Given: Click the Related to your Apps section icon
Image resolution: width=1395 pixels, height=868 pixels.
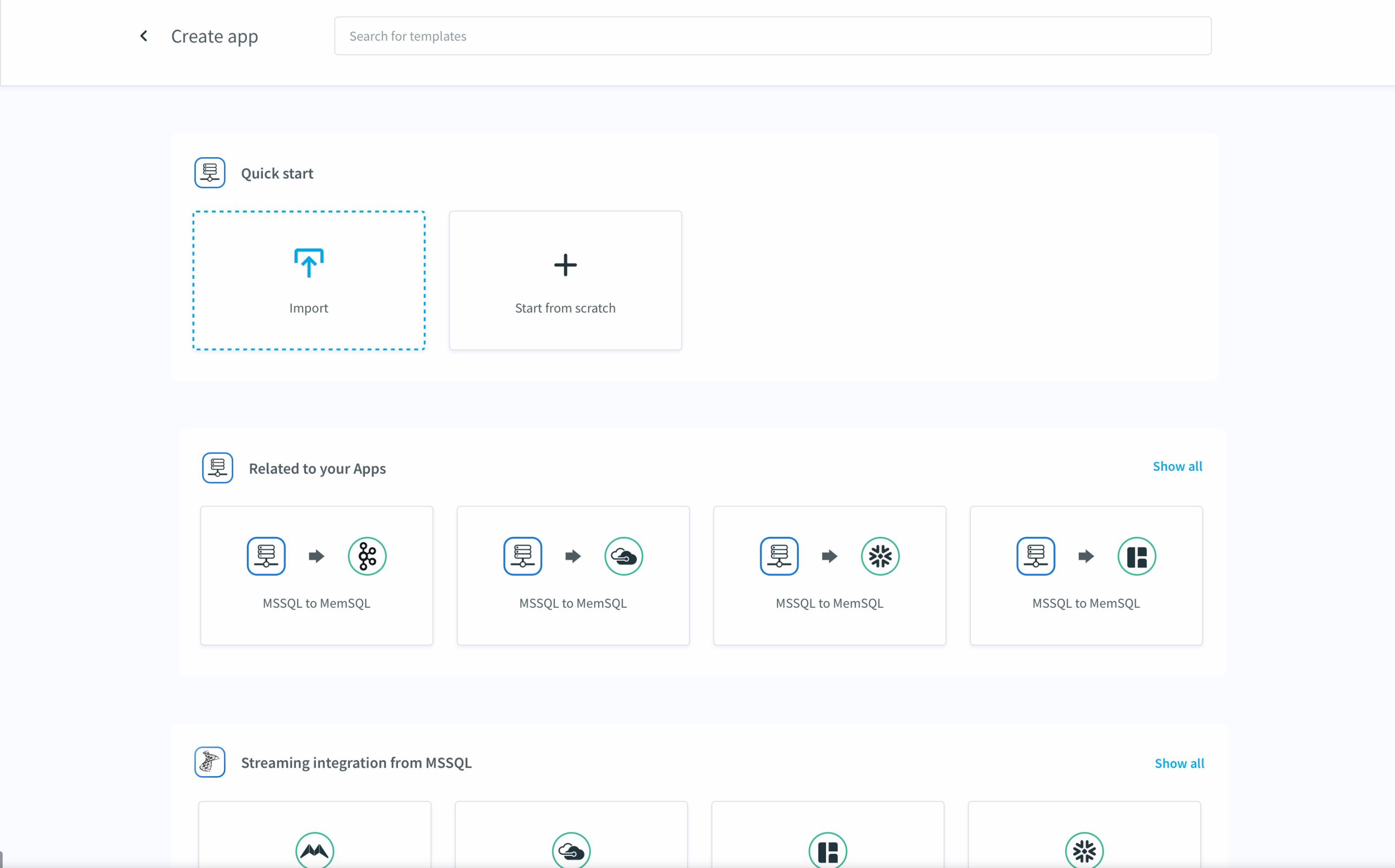Looking at the screenshot, I should pyautogui.click(x=218, y=468).
